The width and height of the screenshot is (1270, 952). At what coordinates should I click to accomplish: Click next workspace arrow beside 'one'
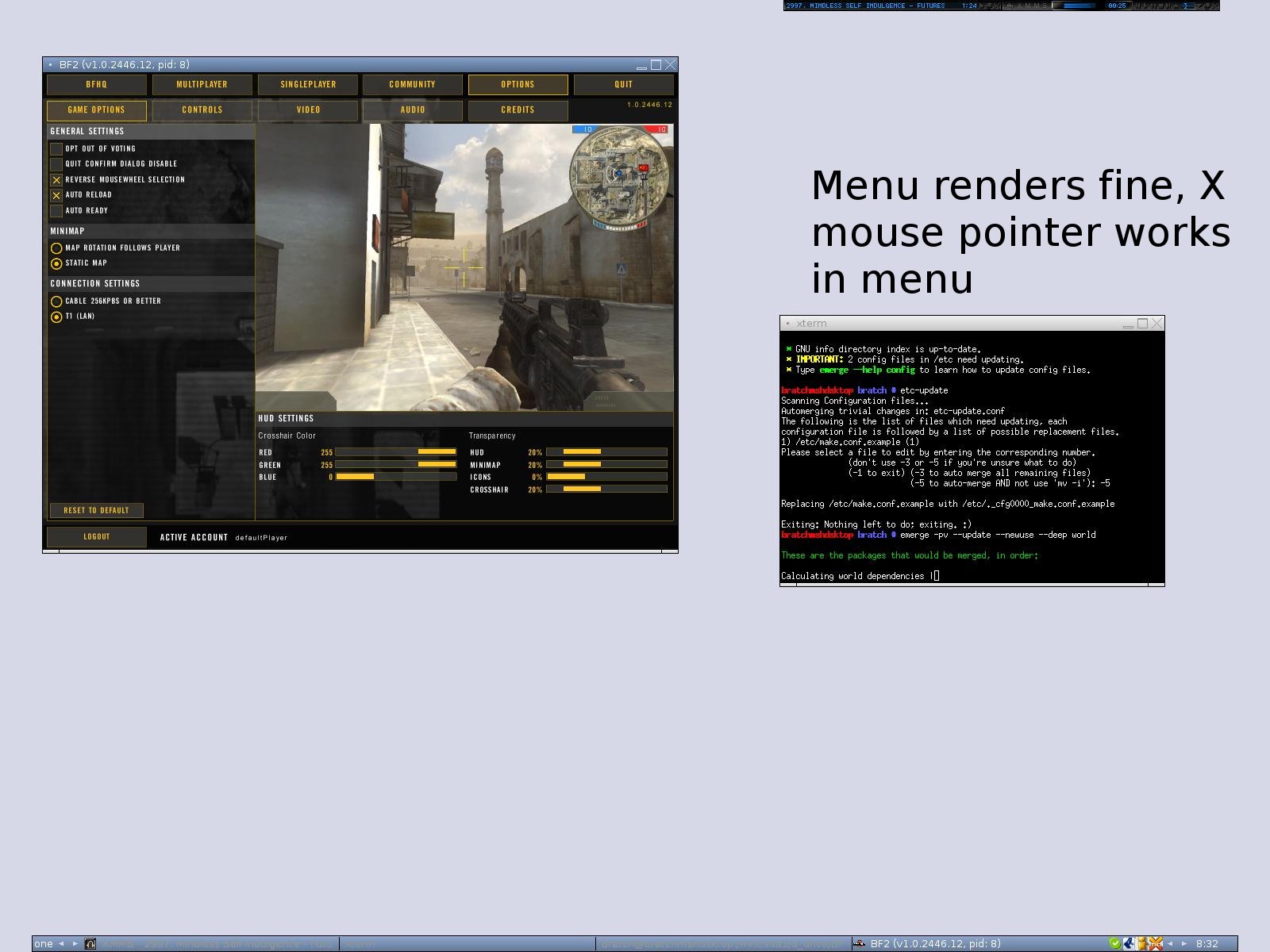75,944
